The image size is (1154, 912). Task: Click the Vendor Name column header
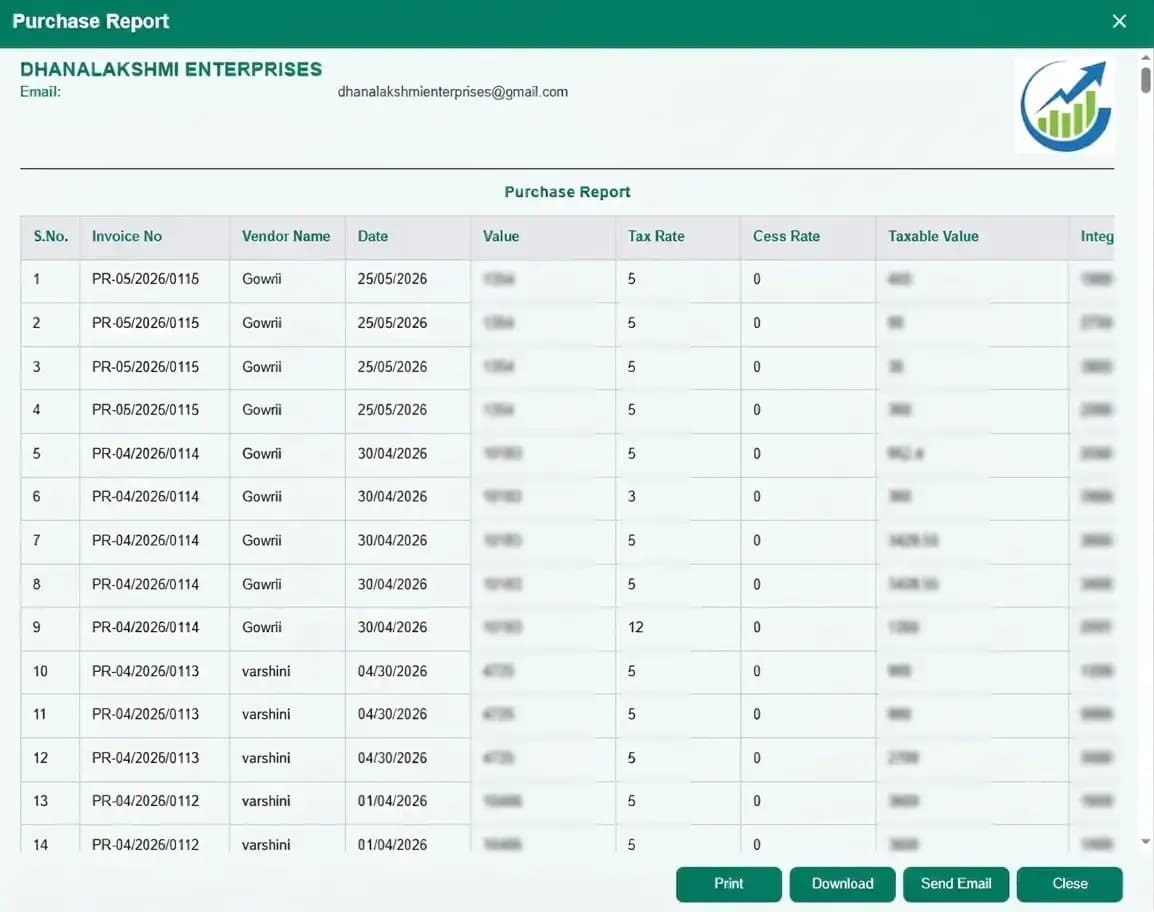[x=286, y=236]
